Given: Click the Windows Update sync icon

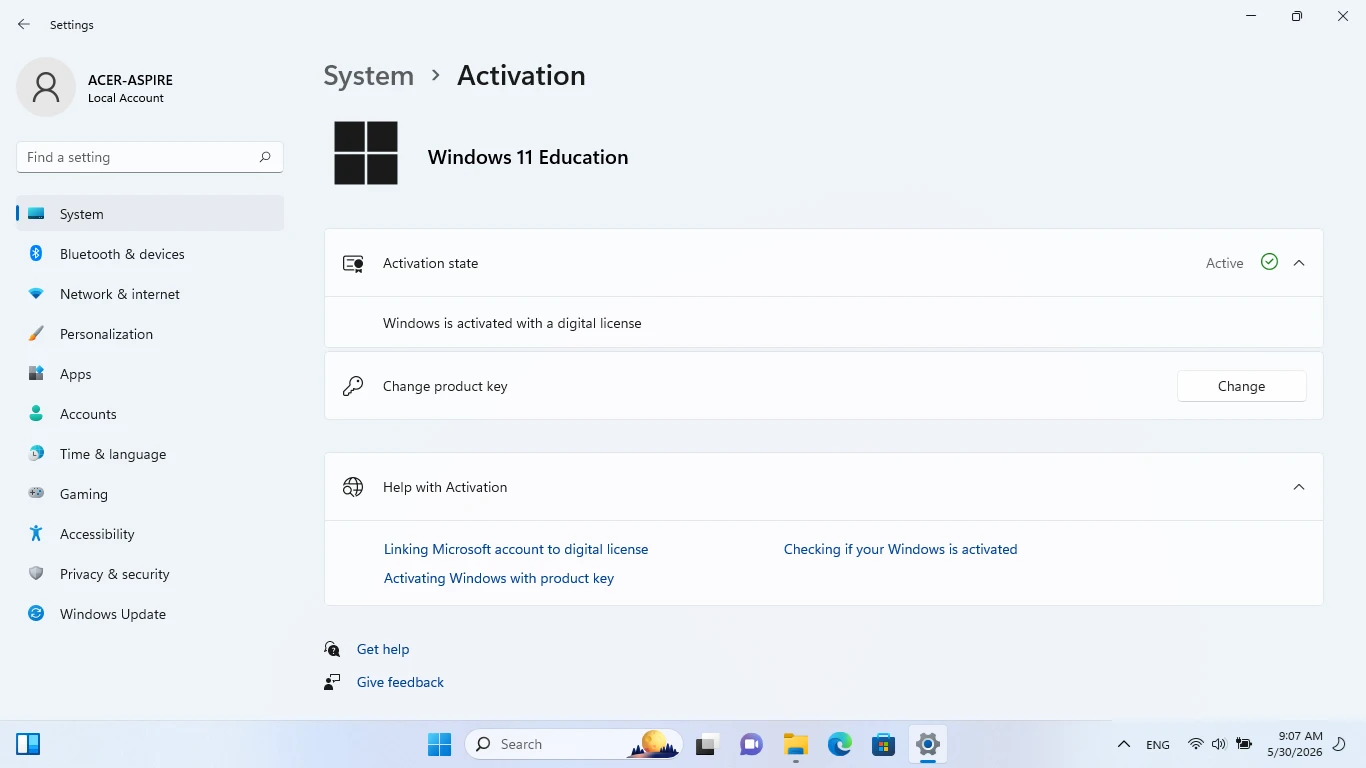Looking at the screenshot, I should (36, 614).
